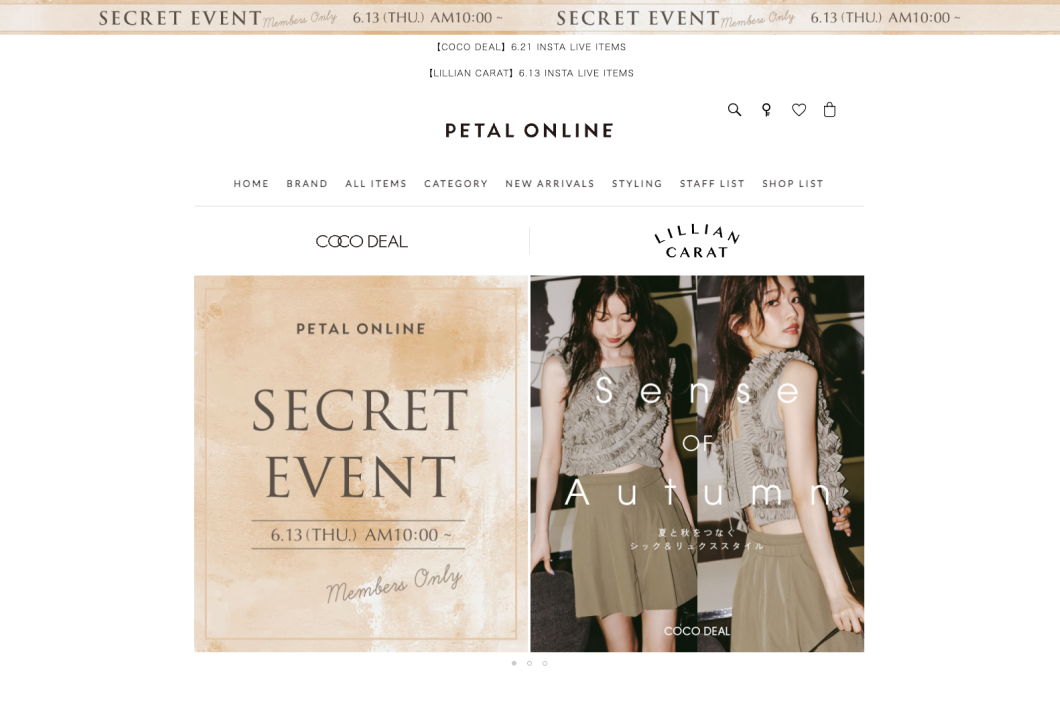Click the Secret Event square banner
Image resolution: width=1060 pixels, height=708 pixels.
pyautogui.click(x=361, y=463)
